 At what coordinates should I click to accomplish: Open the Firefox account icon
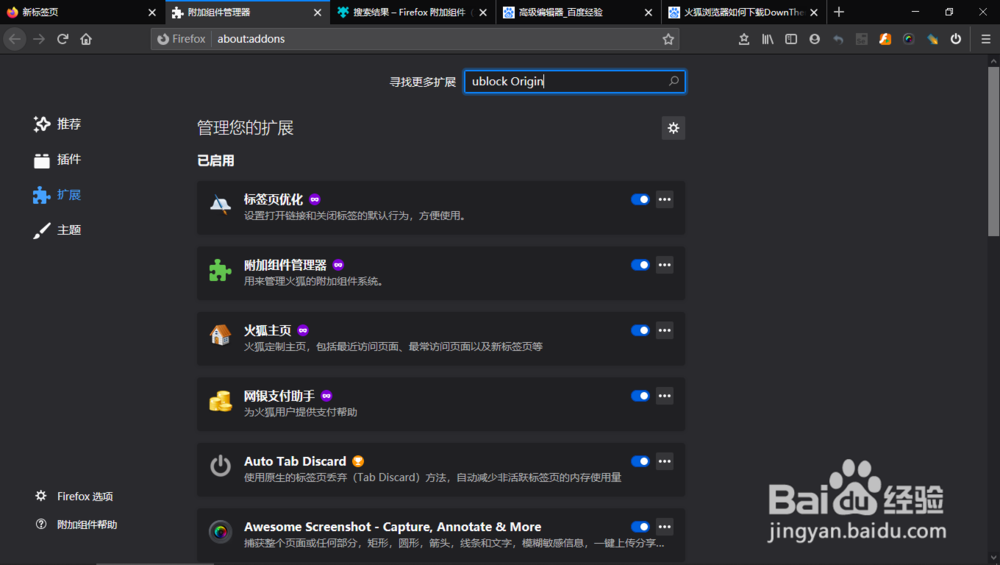pyautogui.click(x=814, y=39)
